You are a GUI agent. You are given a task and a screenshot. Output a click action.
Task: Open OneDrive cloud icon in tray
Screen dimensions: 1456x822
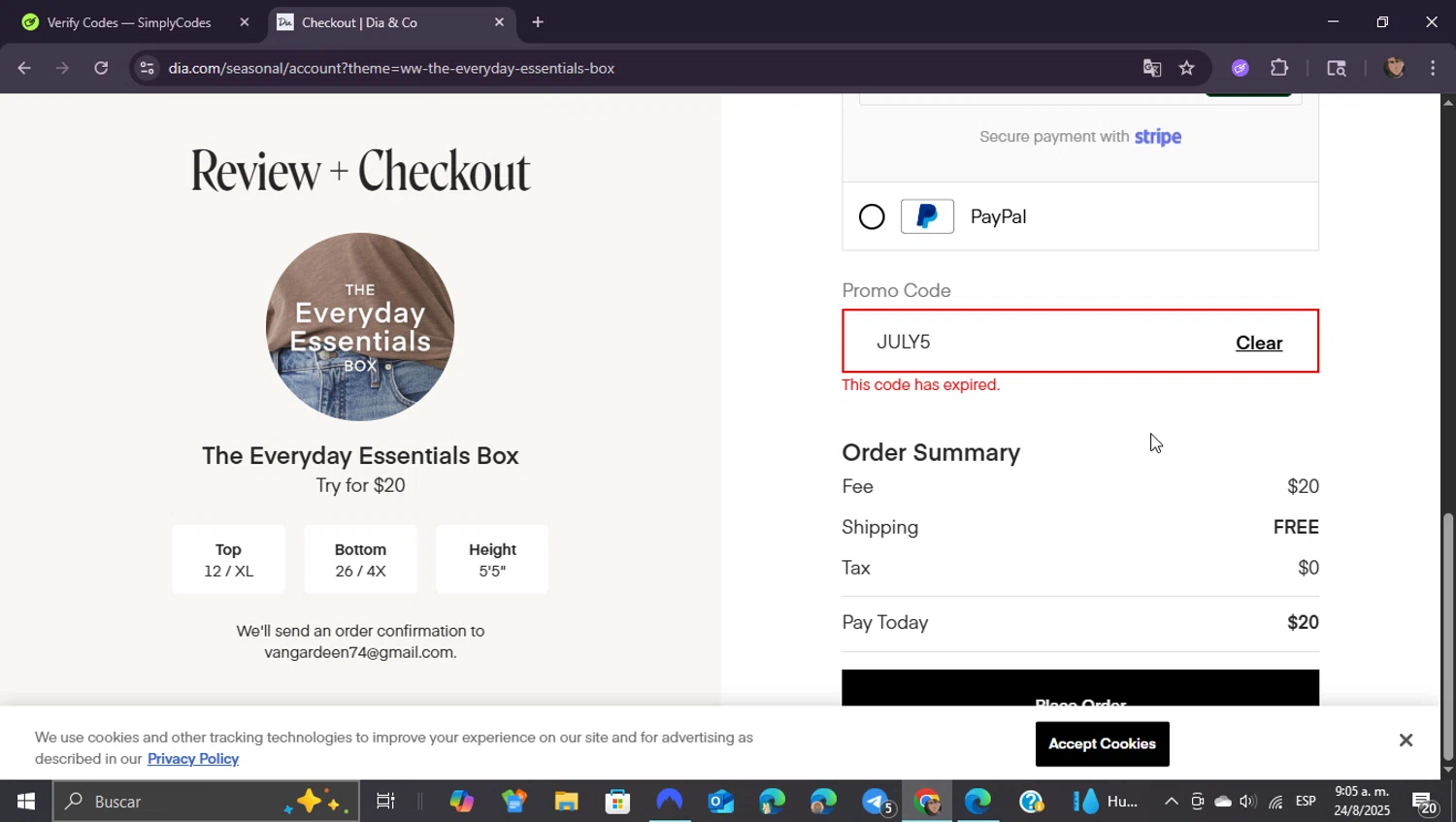1223,802
